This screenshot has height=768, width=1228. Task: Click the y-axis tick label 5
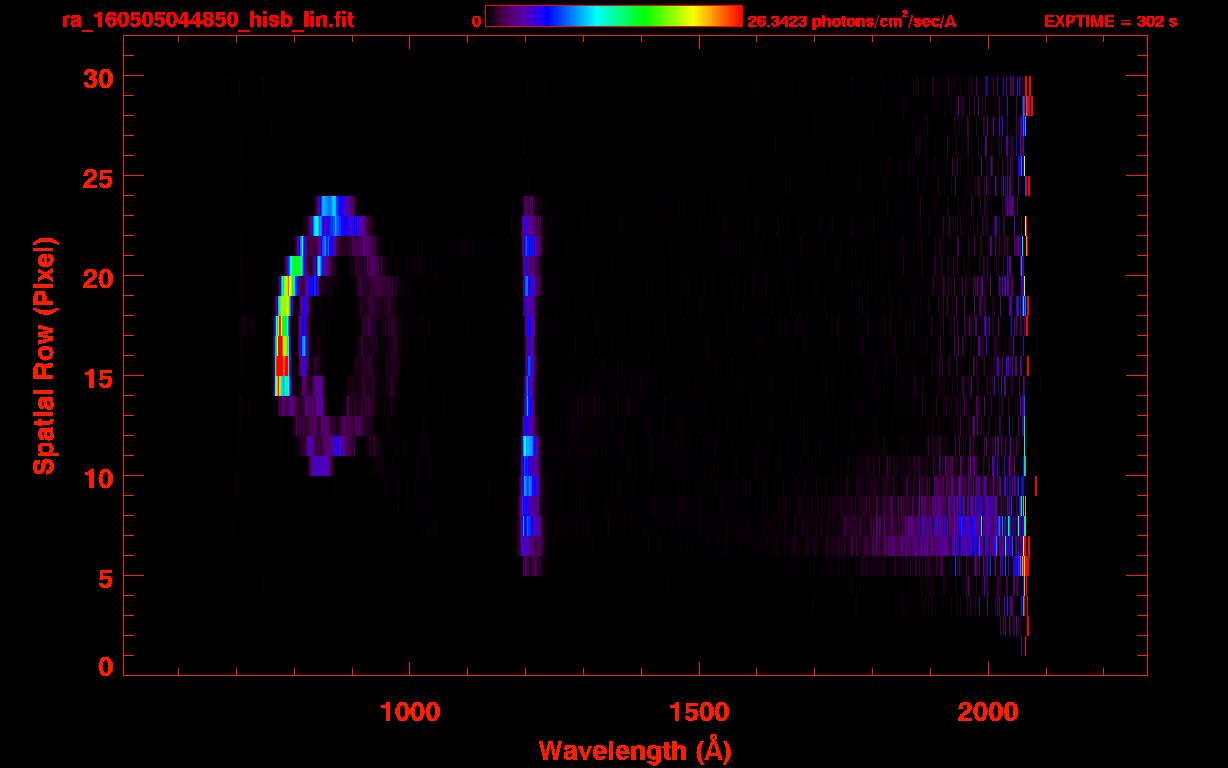(105, 577)
